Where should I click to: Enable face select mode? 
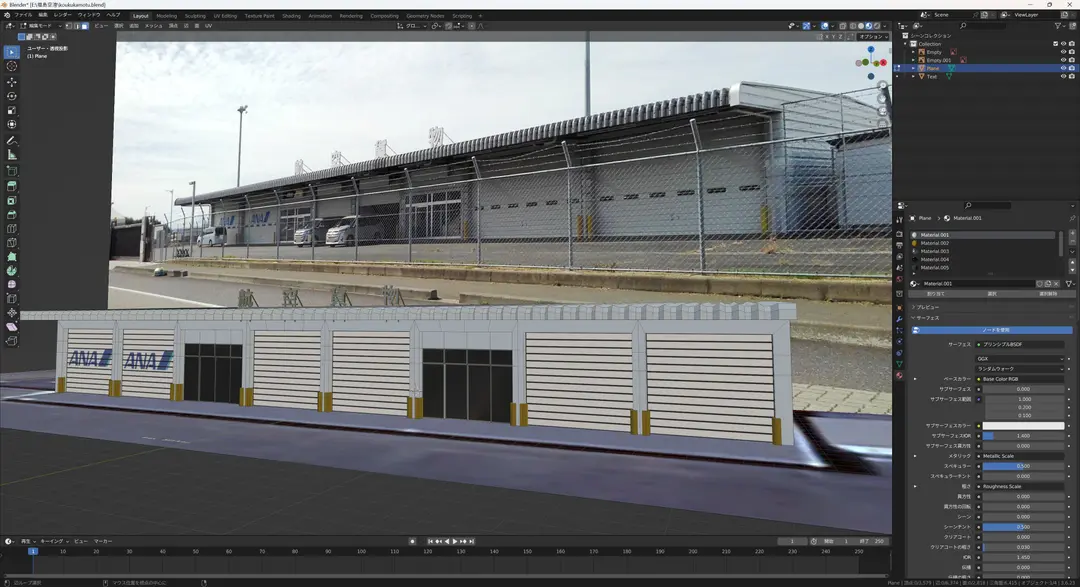click(x=84, y=25)
